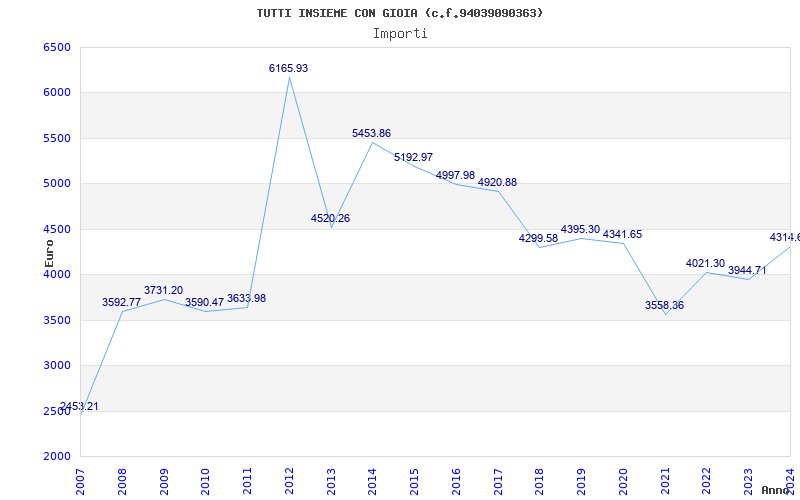Click the 2014 year label
The height and width of the screenshot is (500, 800).
(372, 482)
